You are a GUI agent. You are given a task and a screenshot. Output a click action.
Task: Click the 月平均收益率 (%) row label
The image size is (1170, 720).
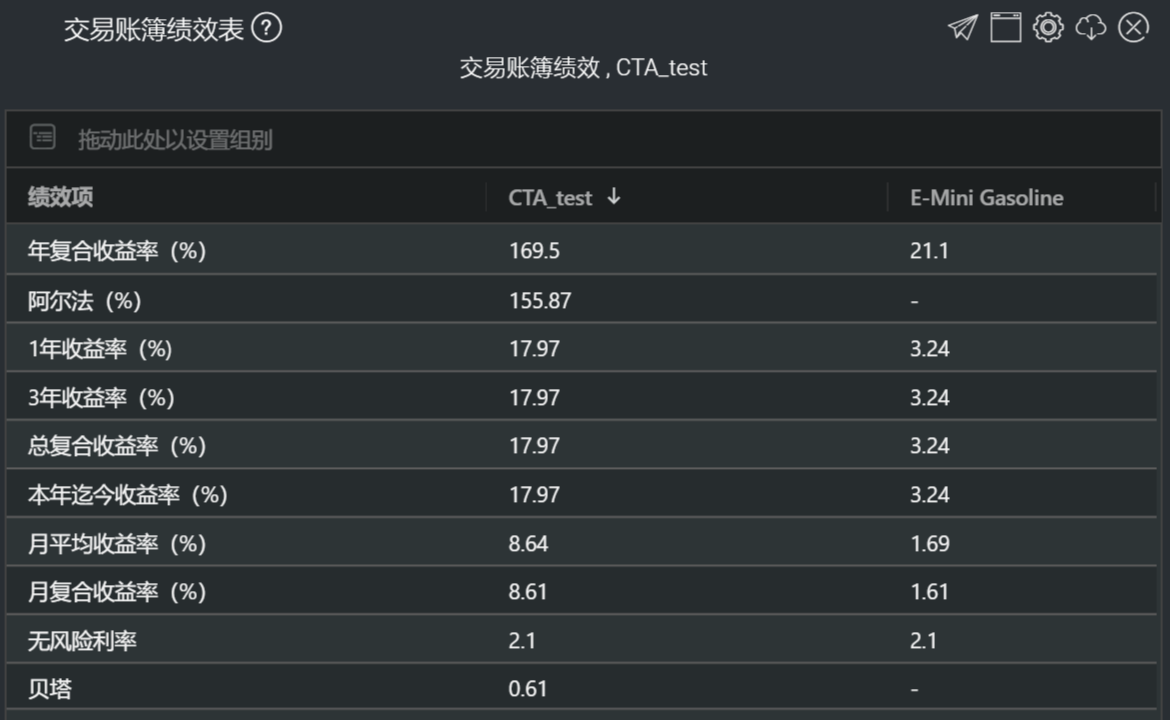pos(116,543)
